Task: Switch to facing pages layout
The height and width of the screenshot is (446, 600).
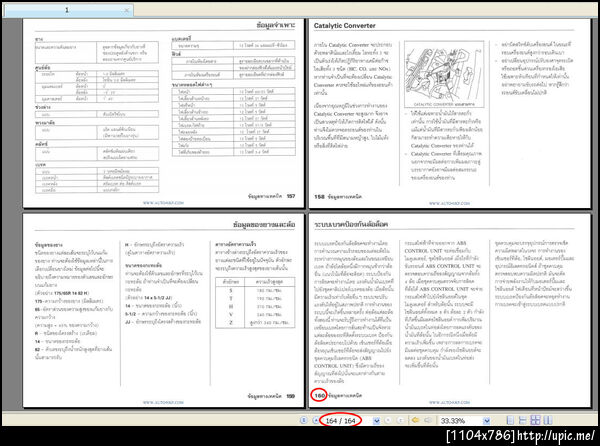Action: [x=548, y=420]
